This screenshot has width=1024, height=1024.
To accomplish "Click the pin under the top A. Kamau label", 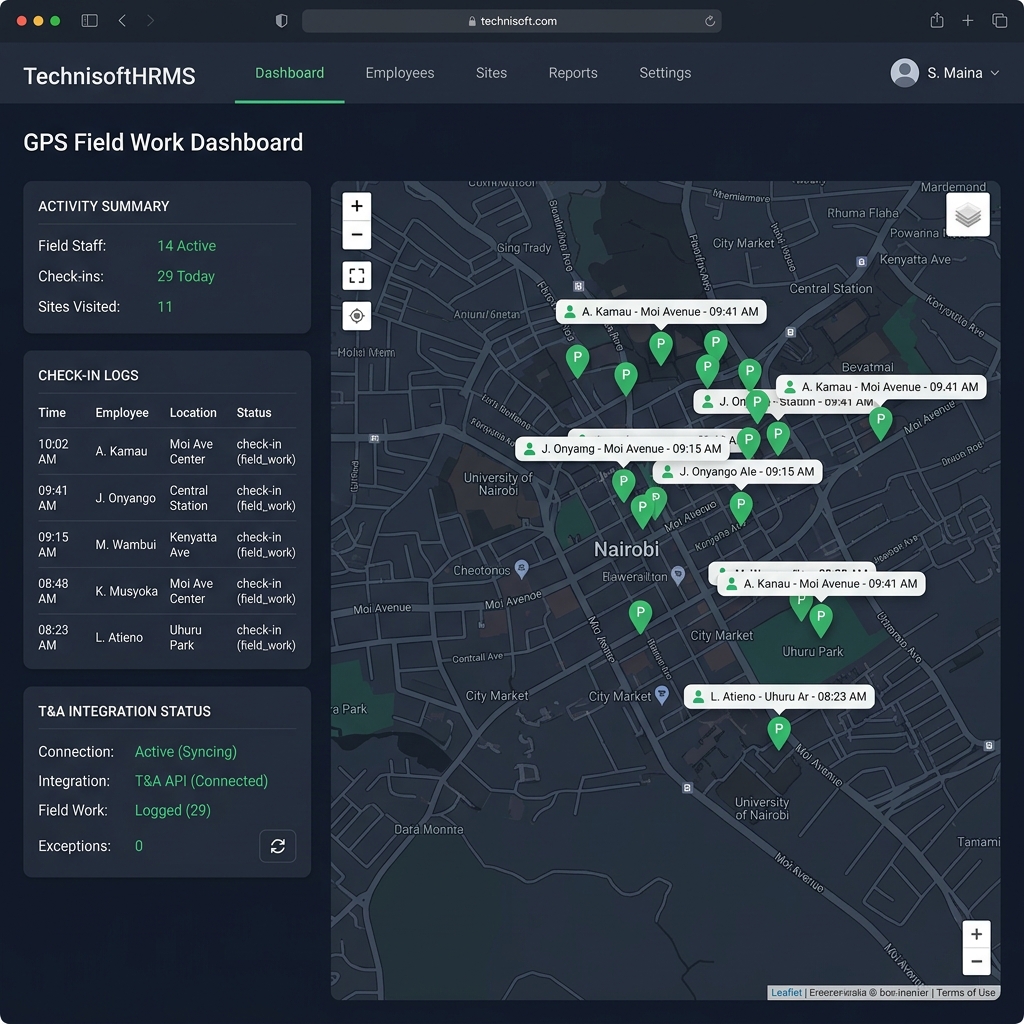I will [x=661, y=347].
